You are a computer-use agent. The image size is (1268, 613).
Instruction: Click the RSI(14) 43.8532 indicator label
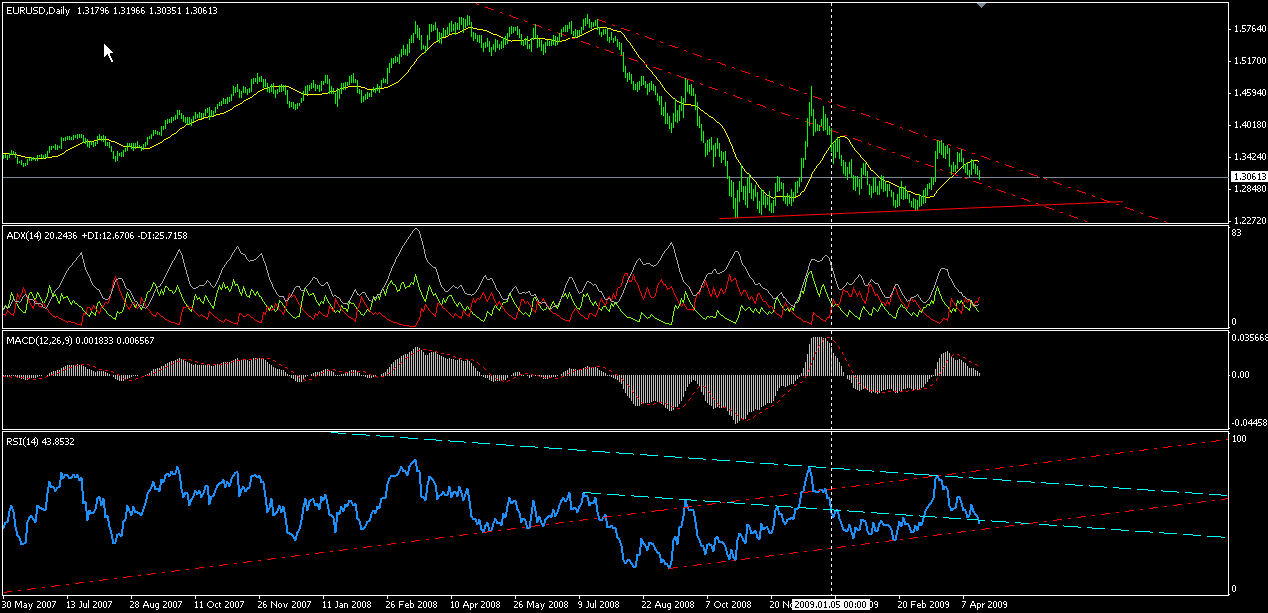point(40,441)
